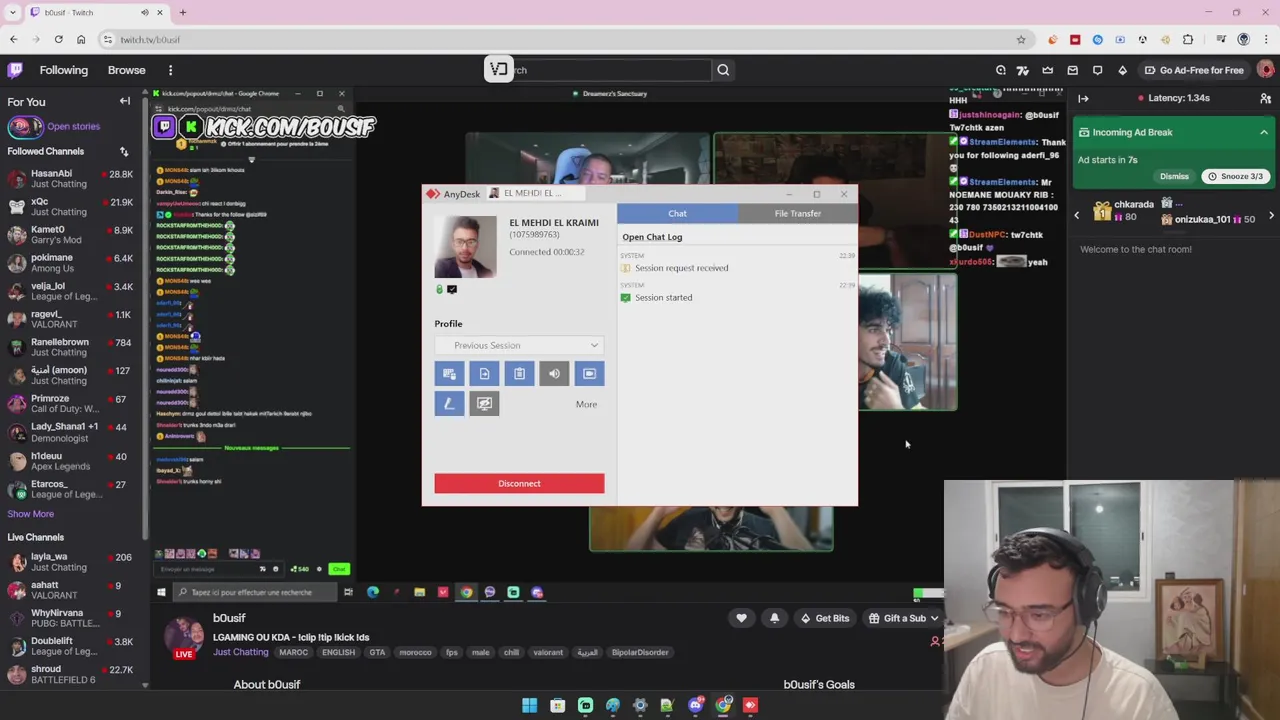The width and height of the screenshot is (1280, 720).
Task: Open Twitch whispers speech bubble icon
Action: [1097, 70]
